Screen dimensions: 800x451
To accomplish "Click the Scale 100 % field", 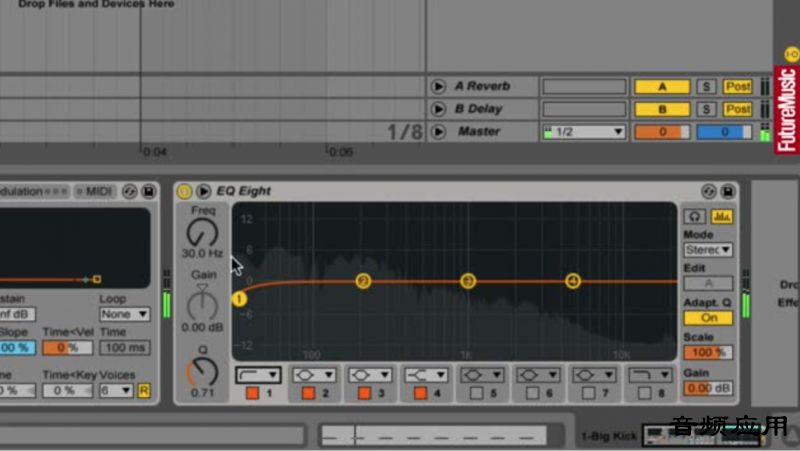I will pyautogui.click(x=708, y=352).
